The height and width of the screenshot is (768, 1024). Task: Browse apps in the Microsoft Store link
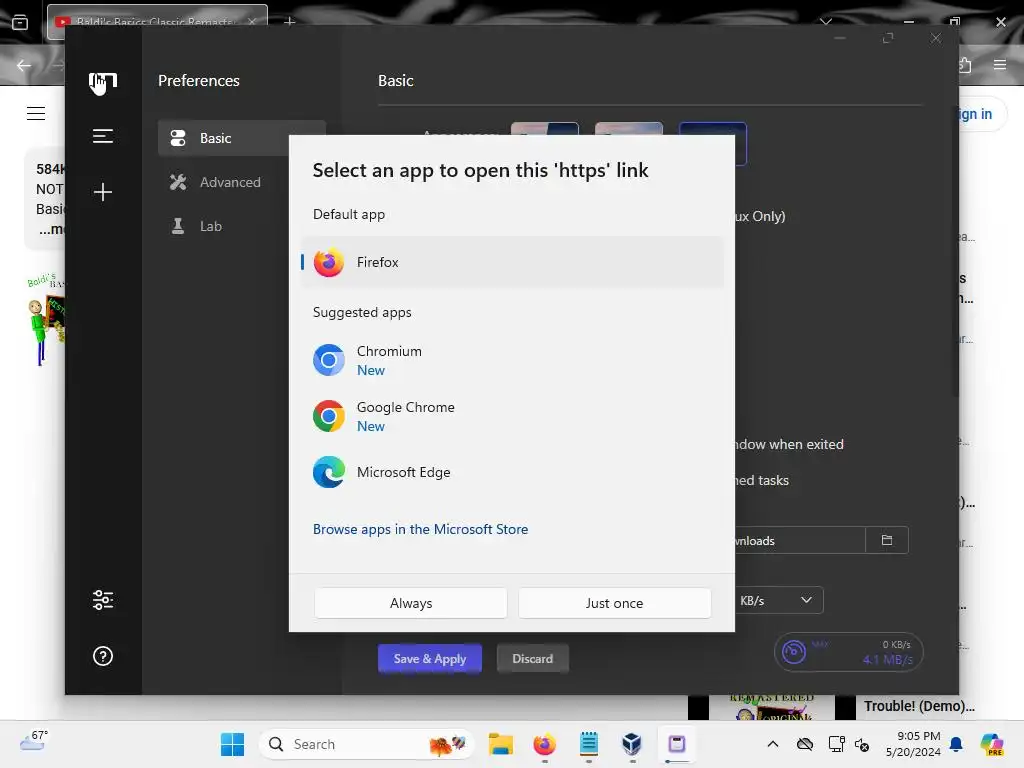point(421,529)
